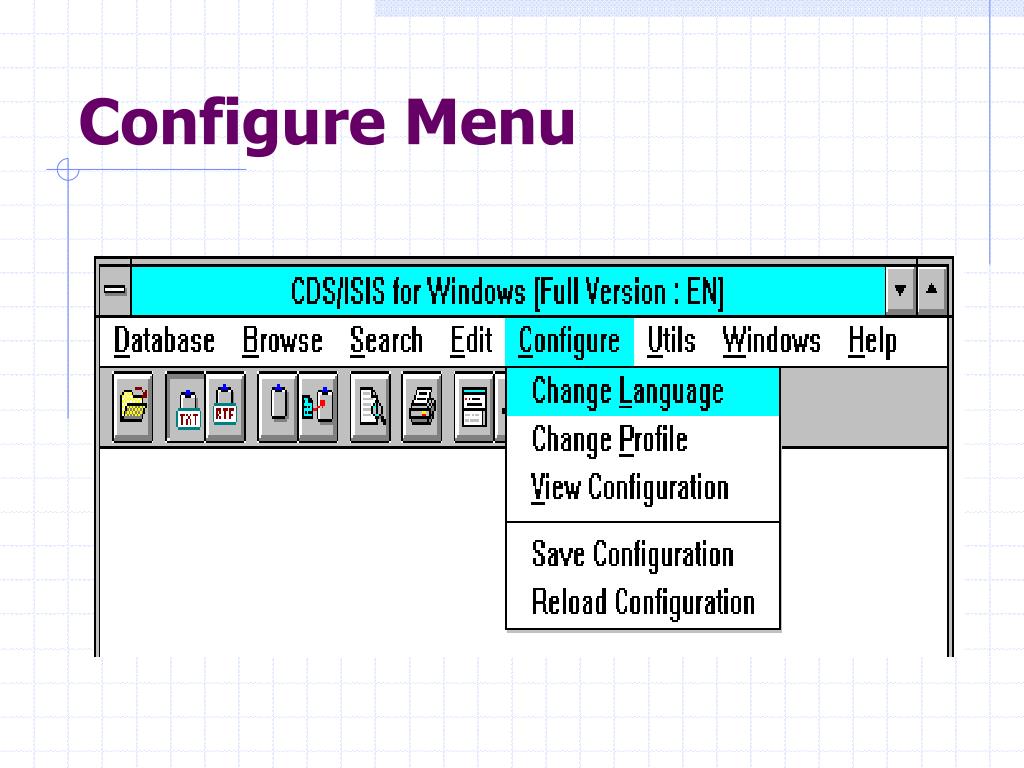The height and width of the screenshot is (768, 1024).
Task: Open the window control menu box
Action: (115, 290)
